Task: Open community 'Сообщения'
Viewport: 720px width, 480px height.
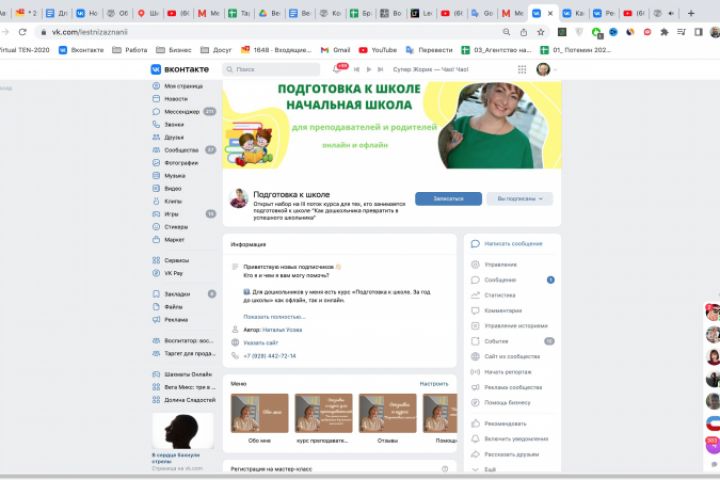Action: (494, 280)
